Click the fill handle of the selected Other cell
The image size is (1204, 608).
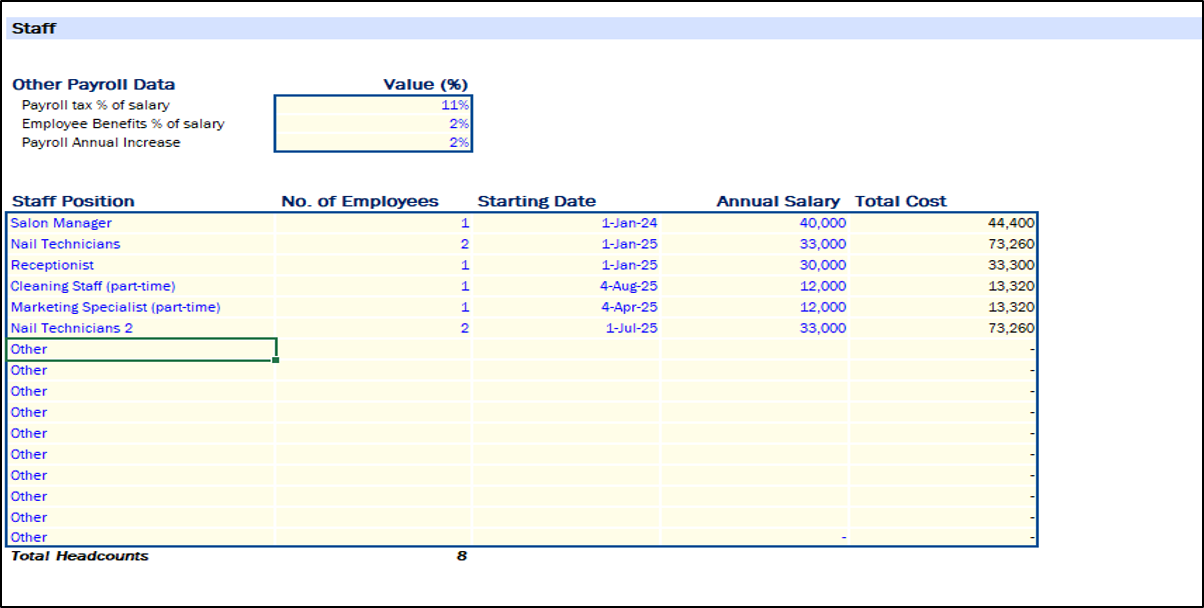(276, 360)
